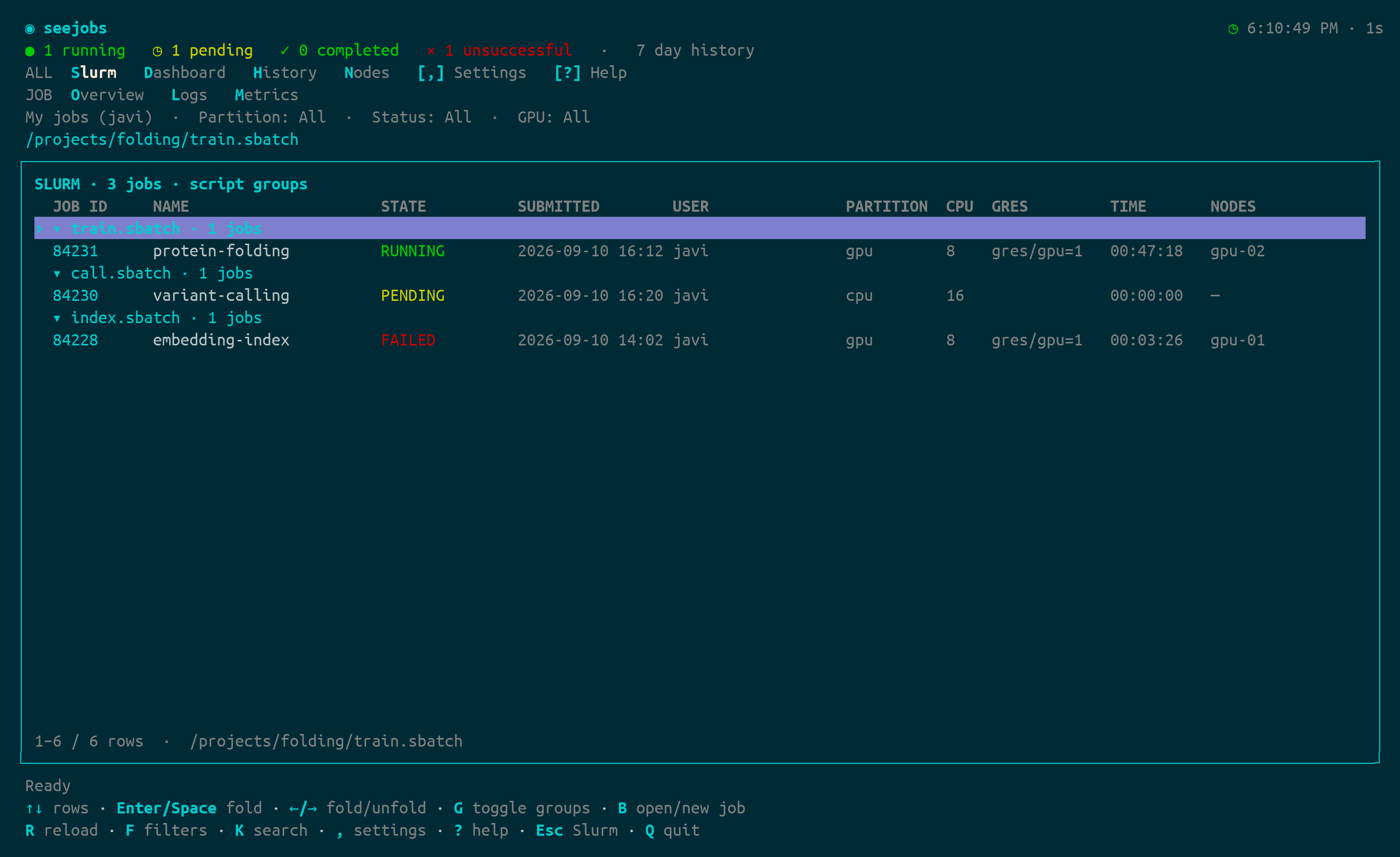Open Help from the top bar
Image resolution: width=1400 pixels, height=857 pixels.
(x=591, y=73)
